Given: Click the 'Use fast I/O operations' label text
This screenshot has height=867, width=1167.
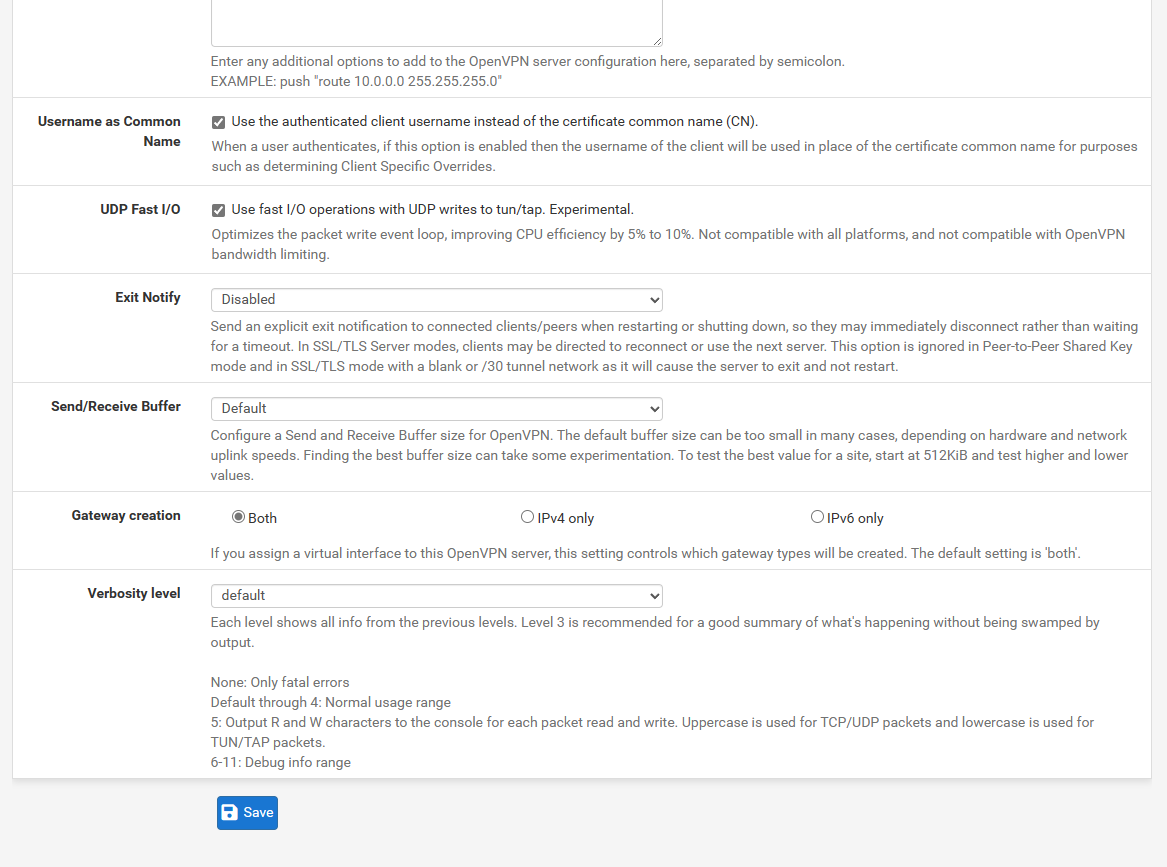Looking at the screenshot, I should pyautogui.click(x=432, y=210).
